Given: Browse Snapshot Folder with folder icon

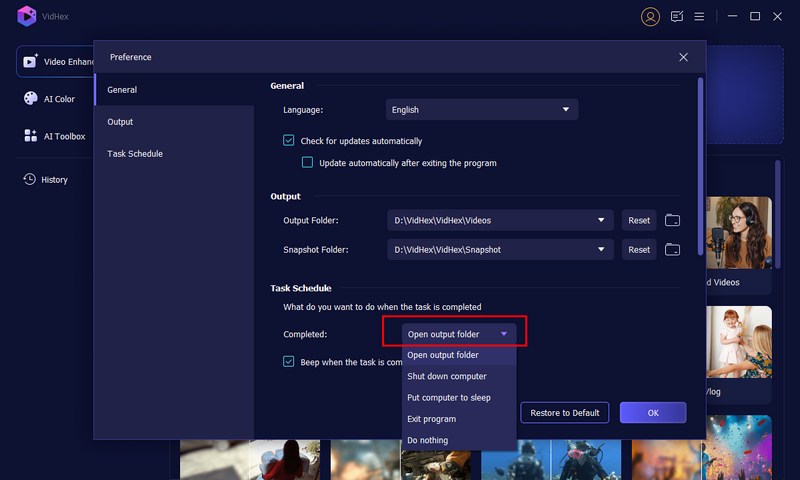Looking at the screenshot, I should tap(672, 250).
